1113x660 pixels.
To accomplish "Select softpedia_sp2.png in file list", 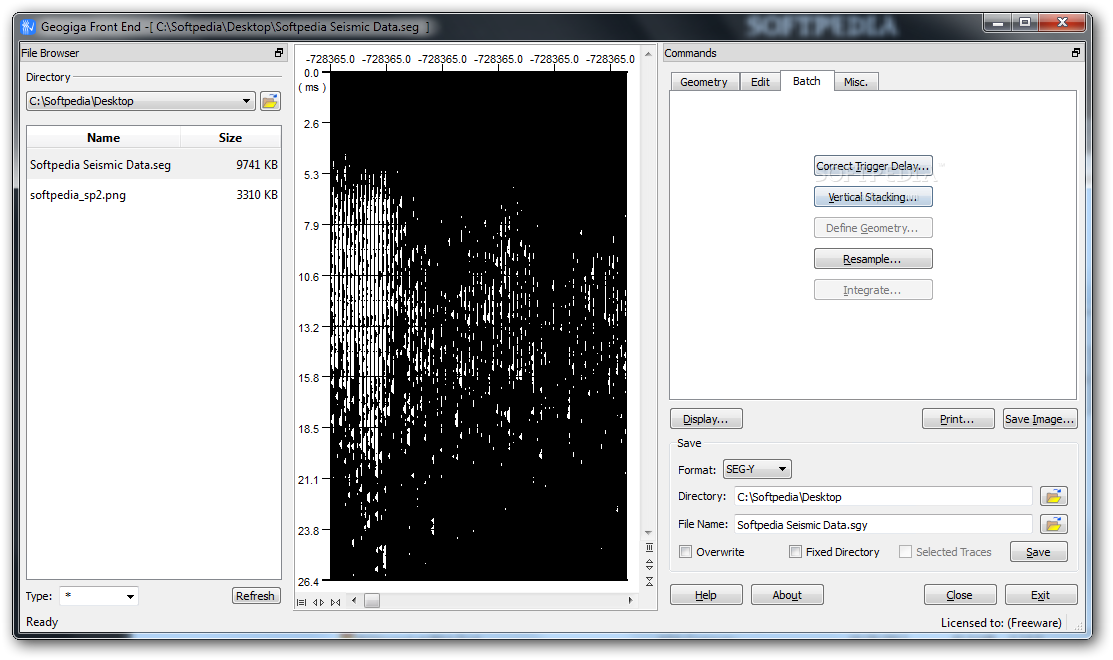I will click(153, 194).
